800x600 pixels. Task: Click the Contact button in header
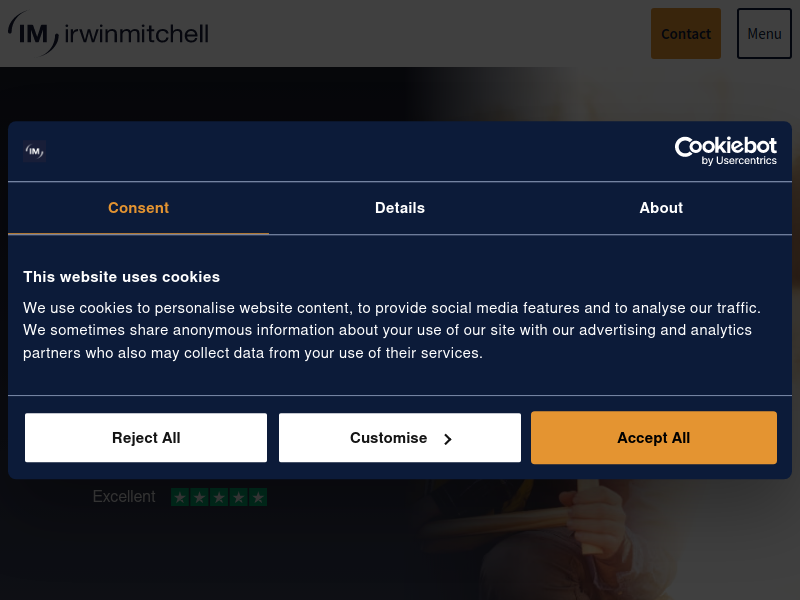click(x=686, y=34)
